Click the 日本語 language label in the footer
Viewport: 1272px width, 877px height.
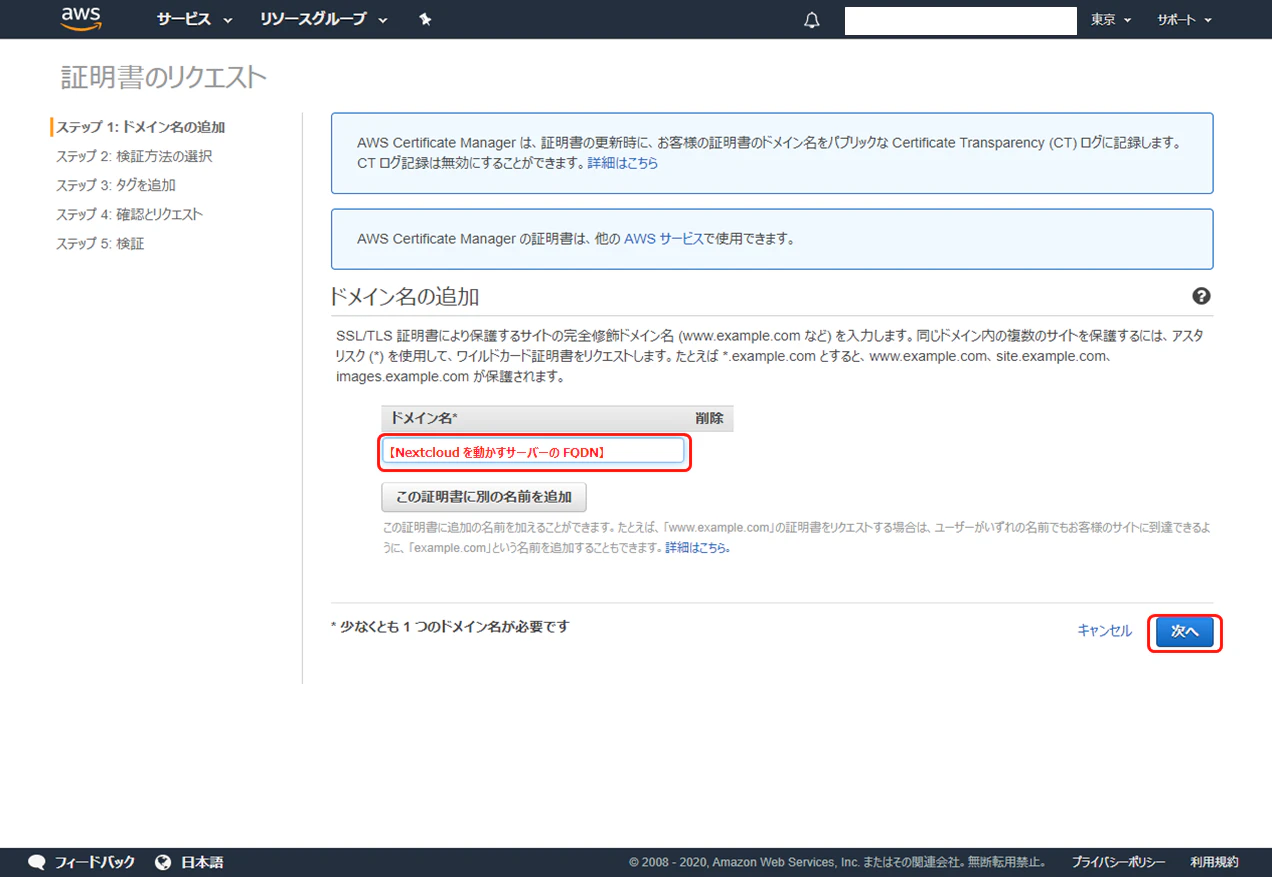click(202, 862)
